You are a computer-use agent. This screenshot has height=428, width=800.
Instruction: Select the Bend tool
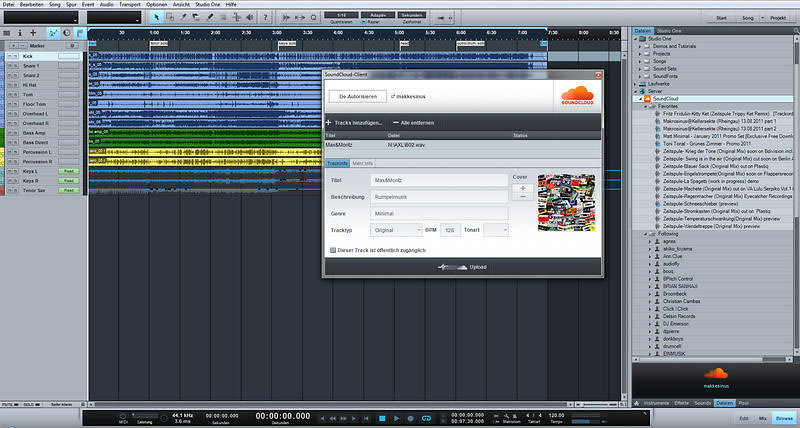coord(236,17)
